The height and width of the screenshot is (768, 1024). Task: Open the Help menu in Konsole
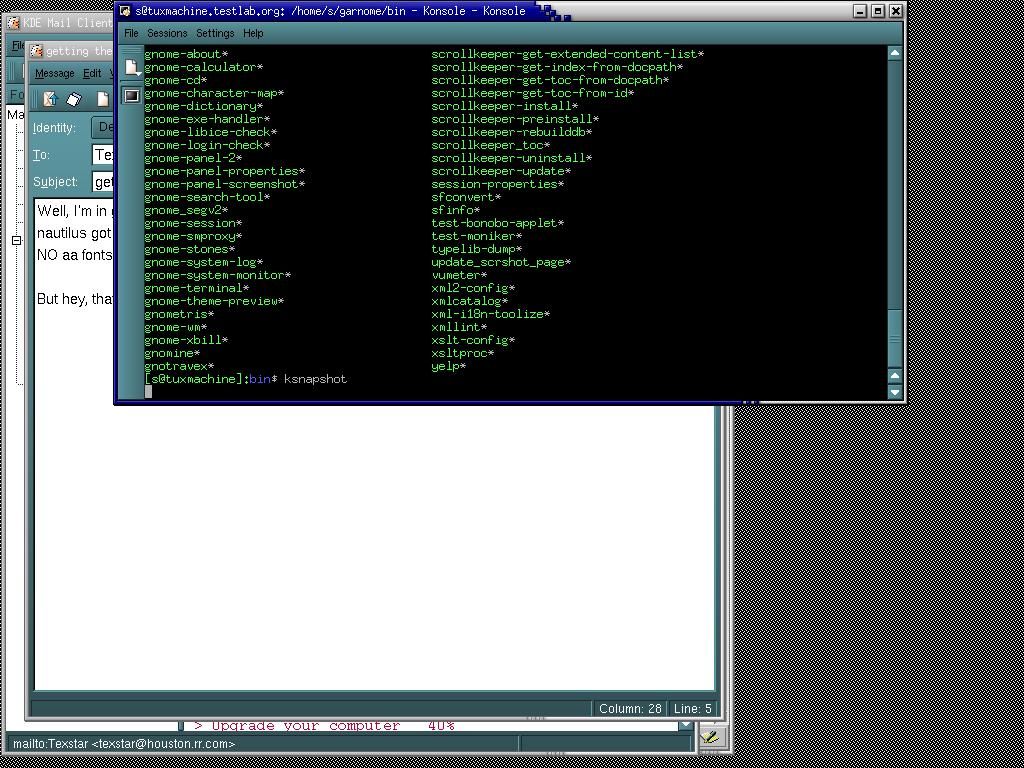253,33
